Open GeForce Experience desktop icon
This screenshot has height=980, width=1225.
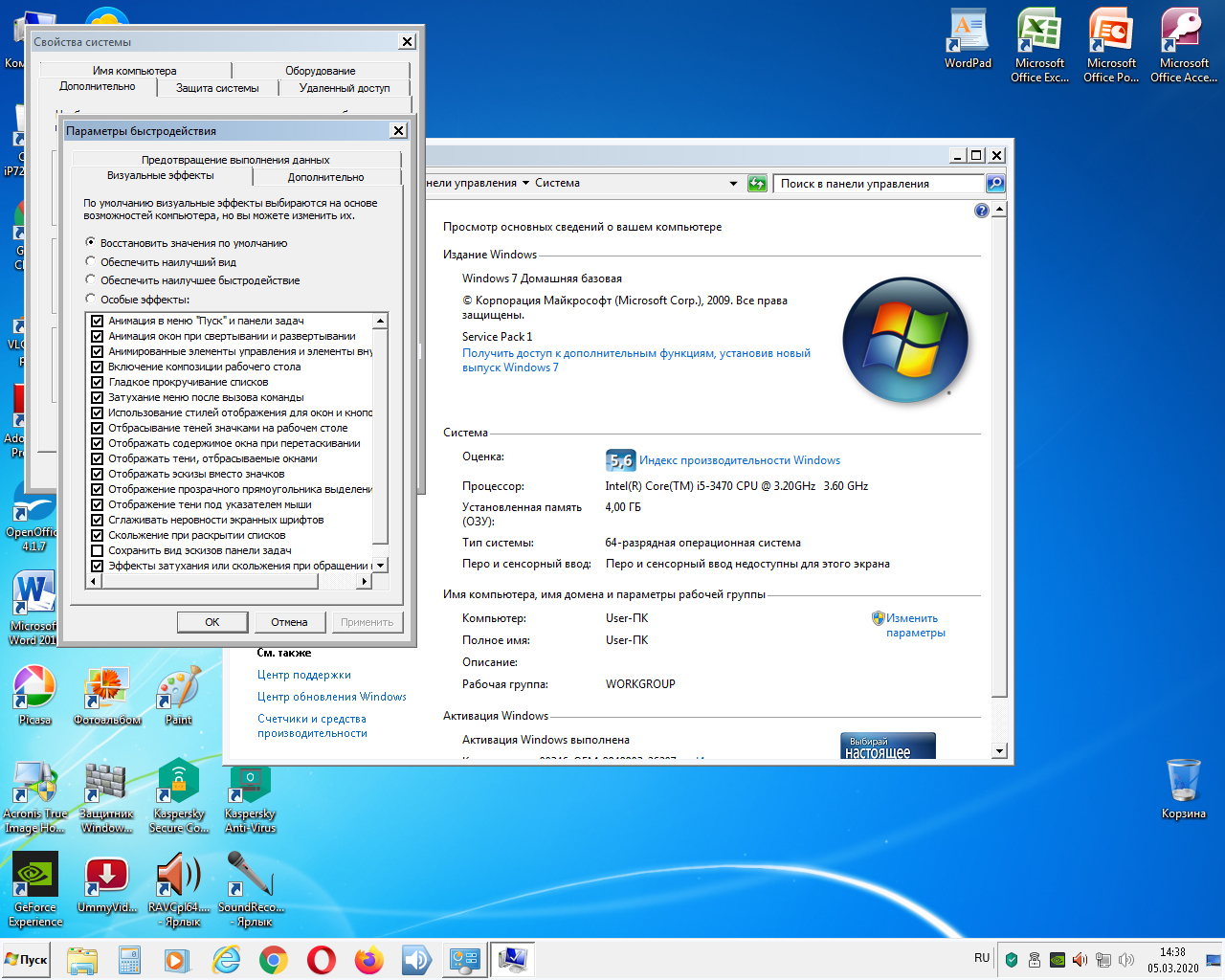click(35, 890)
